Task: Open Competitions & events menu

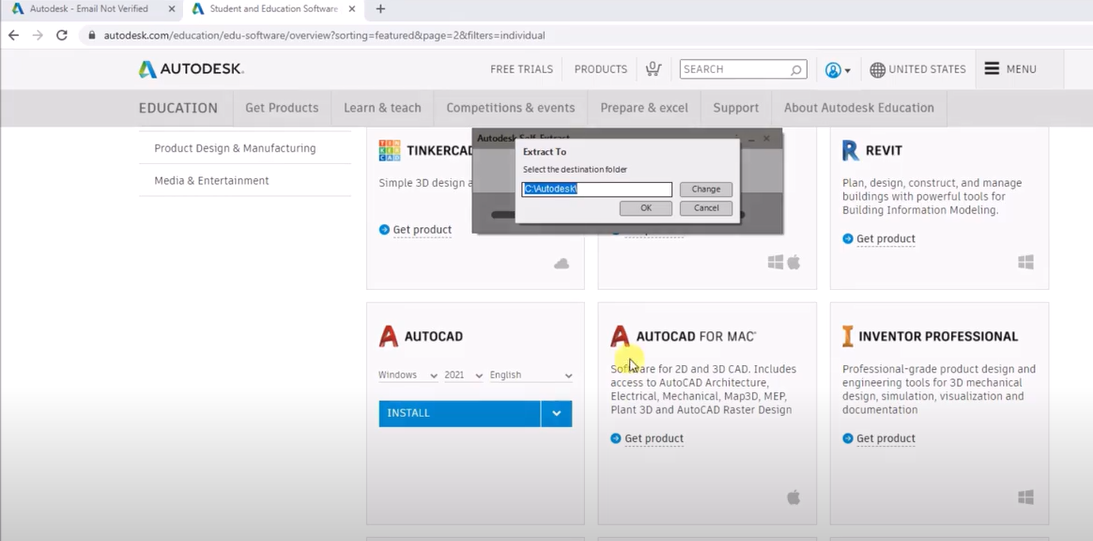Action: [510, 108]
